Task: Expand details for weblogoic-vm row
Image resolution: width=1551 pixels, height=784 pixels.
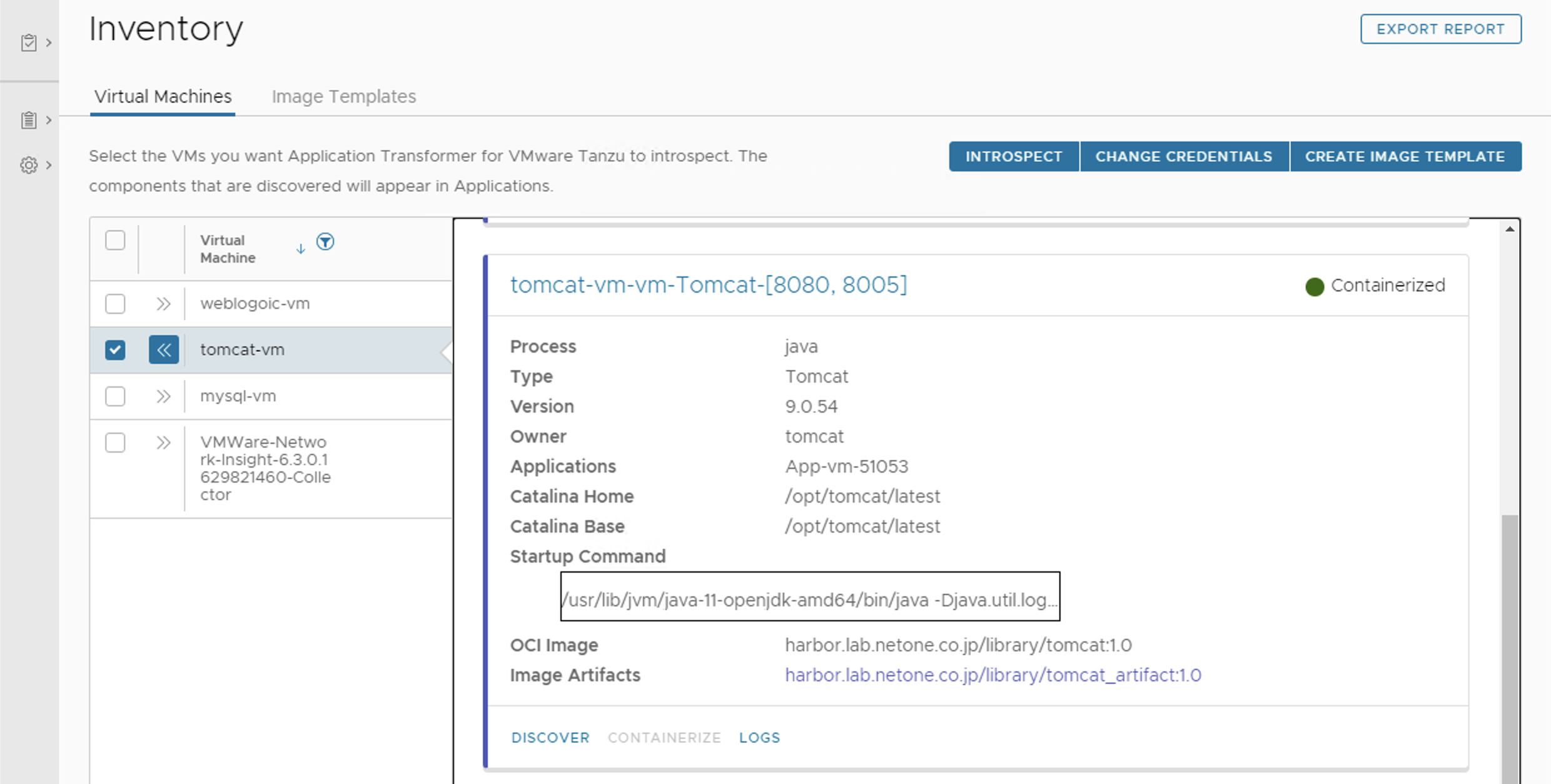Action: coord(163,304)
